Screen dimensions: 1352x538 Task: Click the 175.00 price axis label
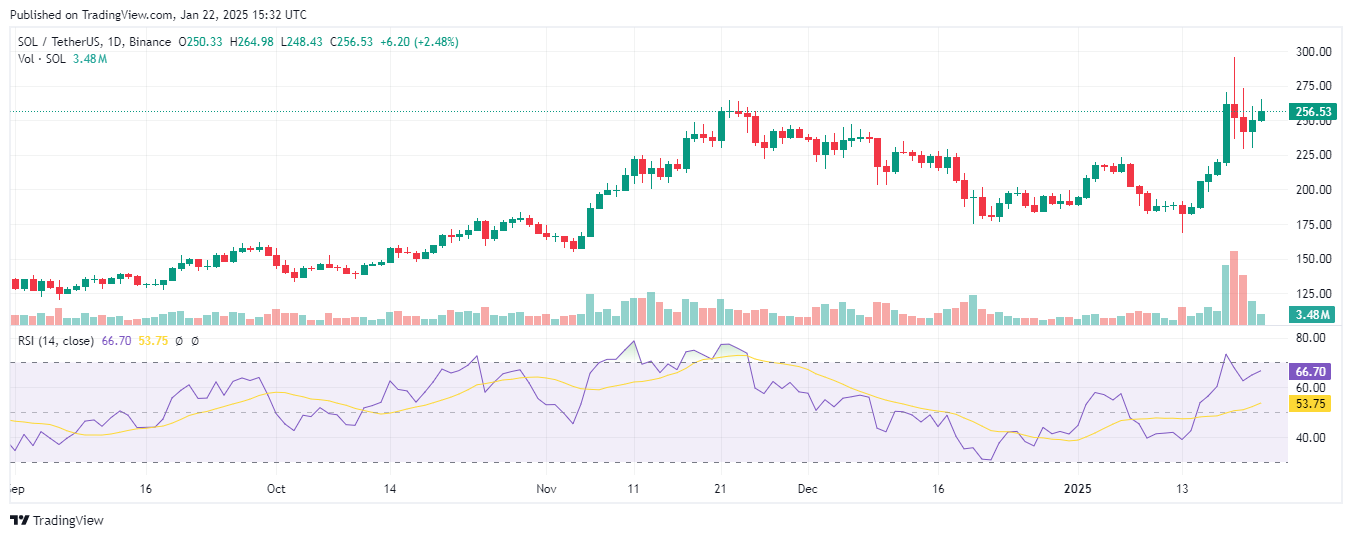1313,224
